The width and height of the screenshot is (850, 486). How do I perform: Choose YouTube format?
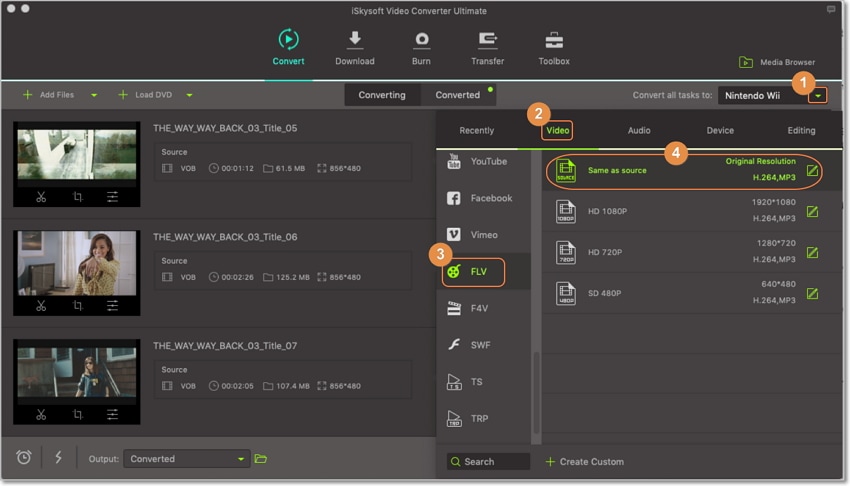[483, 161]
